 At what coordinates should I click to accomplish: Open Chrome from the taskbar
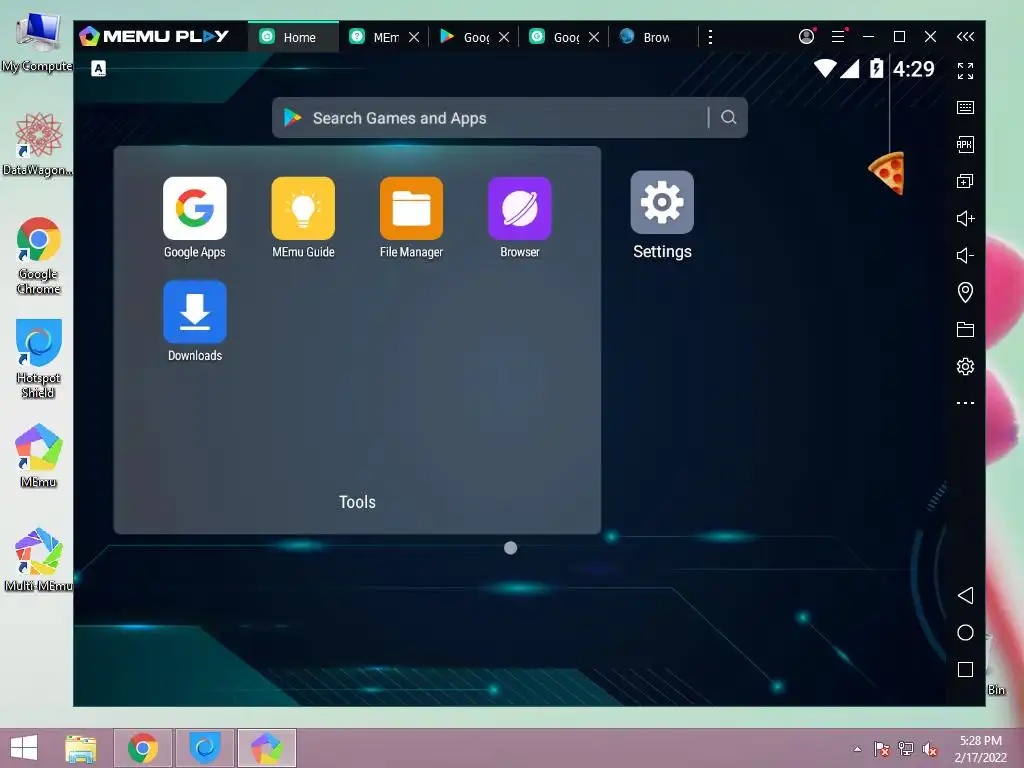pyautogui.click(x=143, y=748)
